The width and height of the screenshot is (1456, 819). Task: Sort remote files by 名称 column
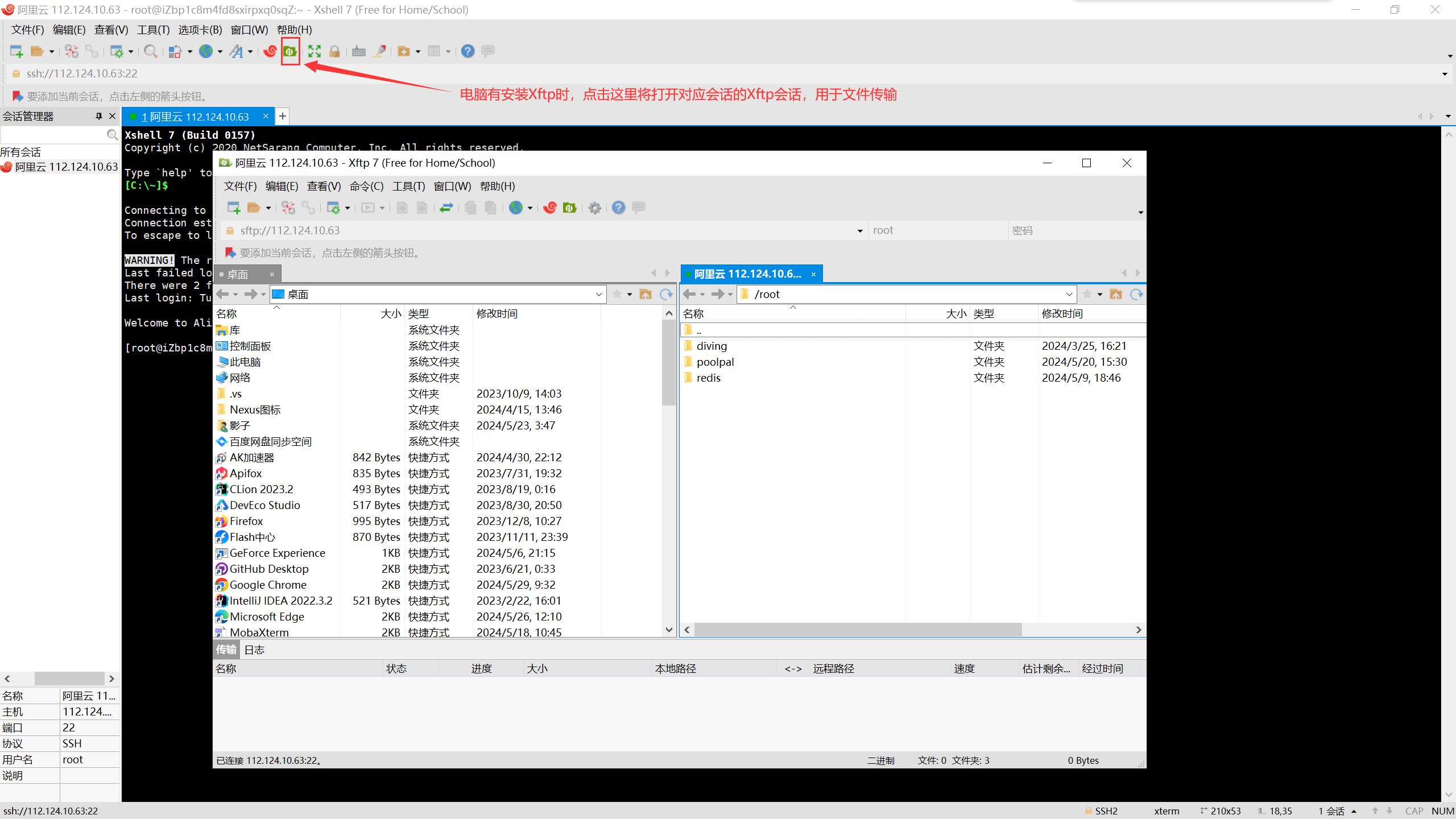click(x=792, y=314)
